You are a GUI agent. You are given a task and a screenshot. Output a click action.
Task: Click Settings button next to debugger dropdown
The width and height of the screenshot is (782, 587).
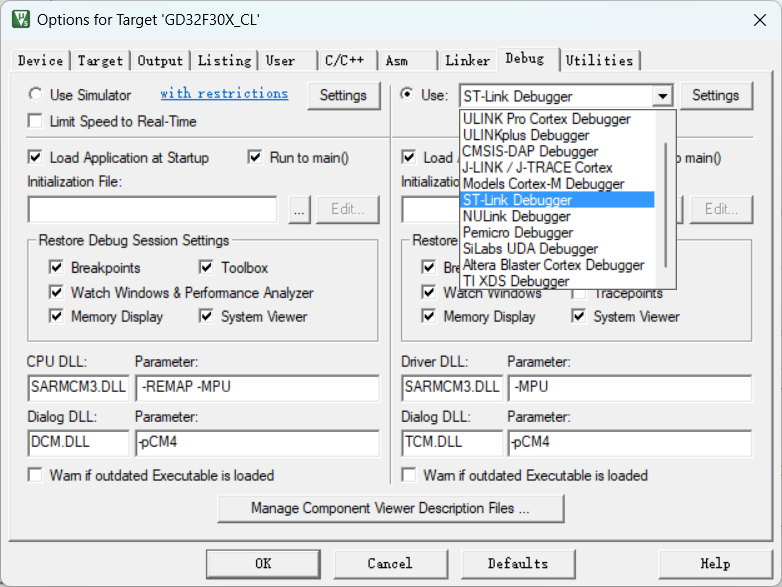(x=716, y=95)
